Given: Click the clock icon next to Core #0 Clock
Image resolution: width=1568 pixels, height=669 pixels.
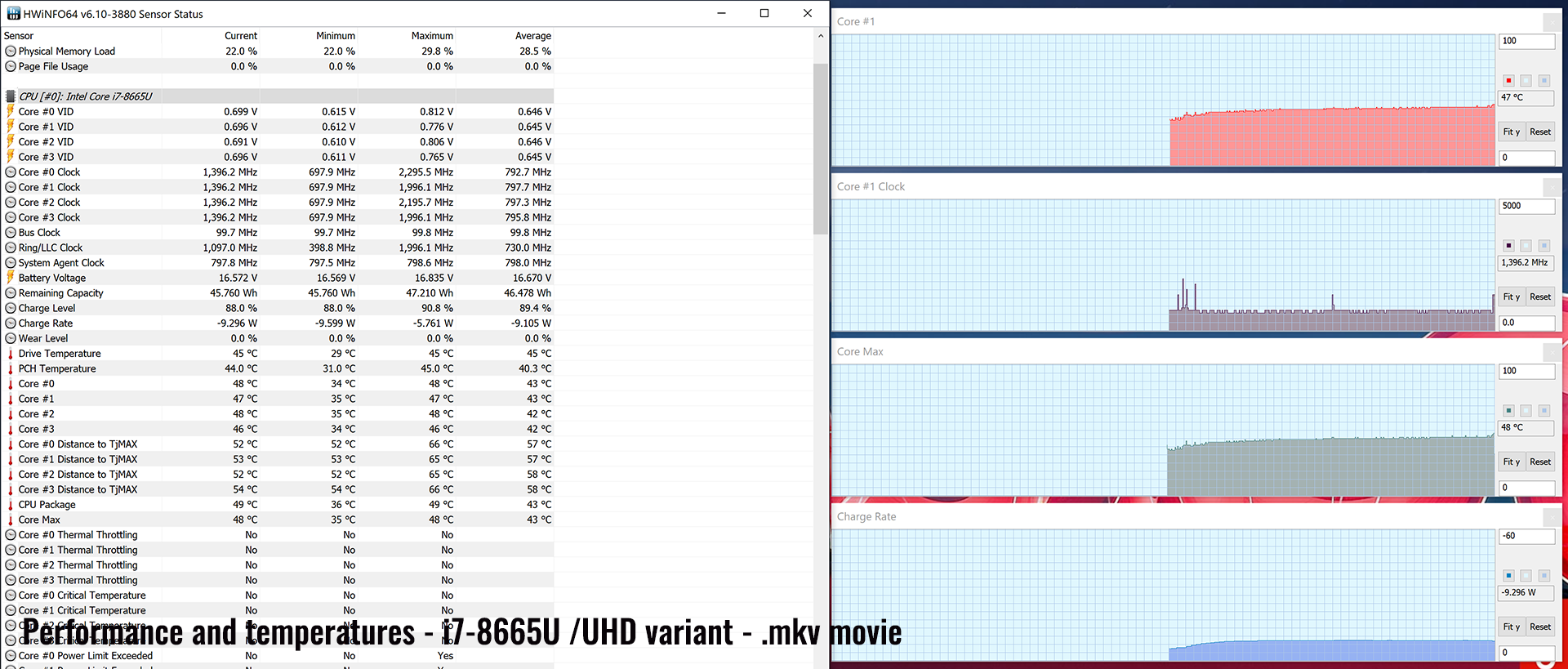Looking at the screenshot, I should (11, 172).
